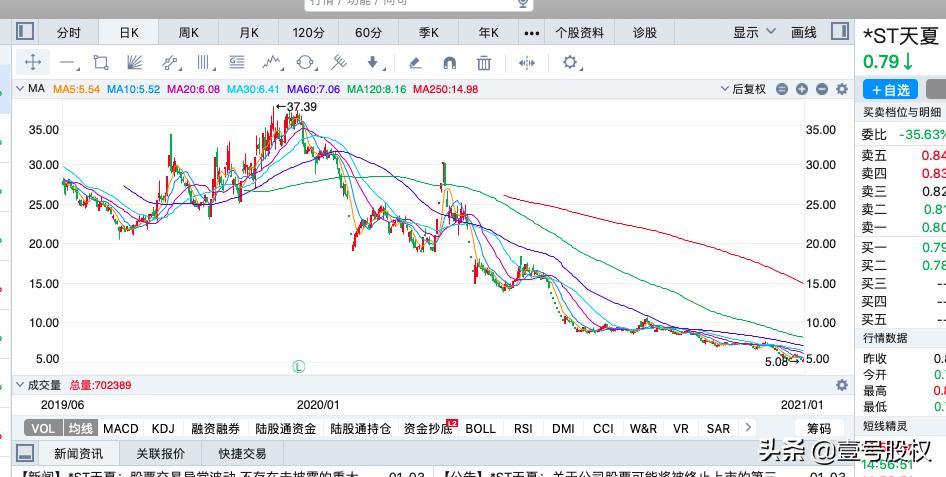
Task: Show more indicators with right arrow
Action: (x=748, y=428)
